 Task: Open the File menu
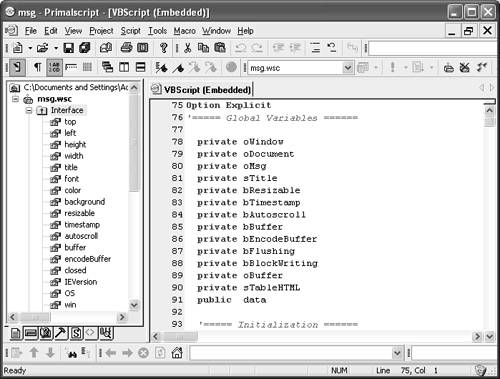(x=31, y=31)
